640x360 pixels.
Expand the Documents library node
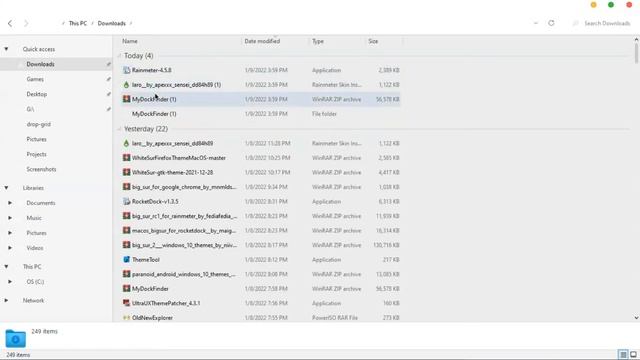(x=10, y=203)
